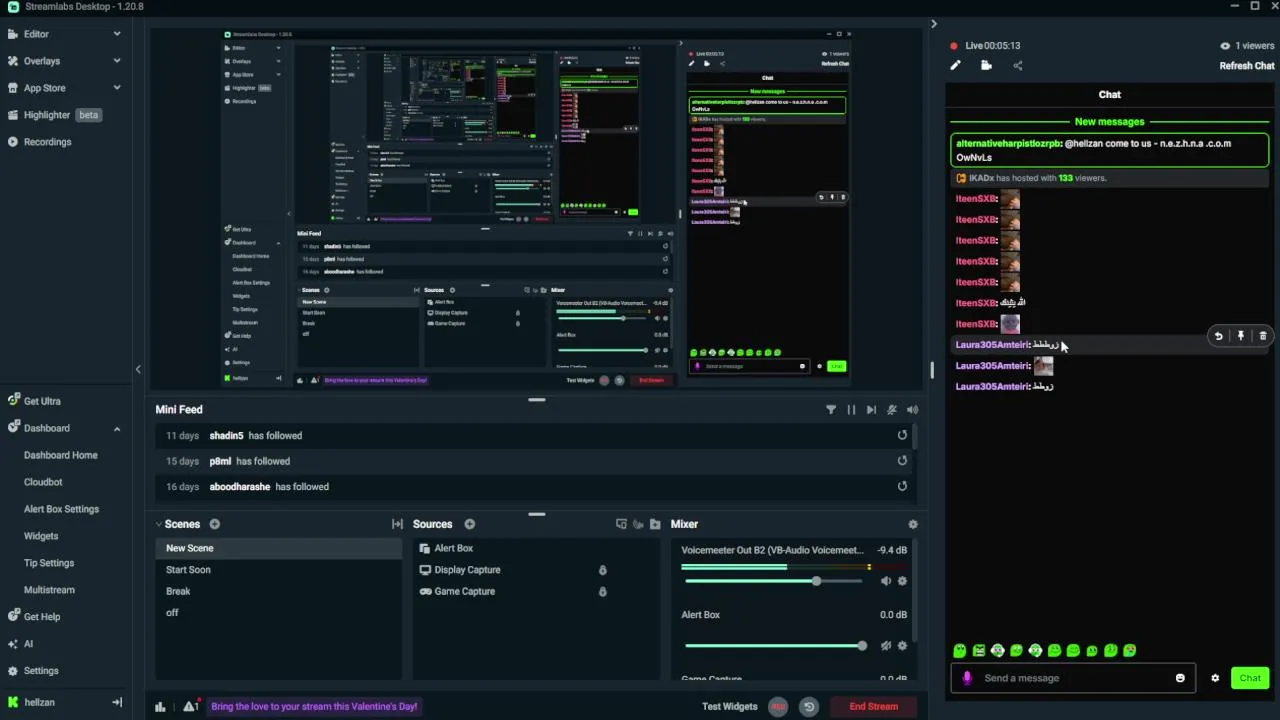Filter Mini Feed events
This screenshot has height=720, width=1280.
coord(831,410)
